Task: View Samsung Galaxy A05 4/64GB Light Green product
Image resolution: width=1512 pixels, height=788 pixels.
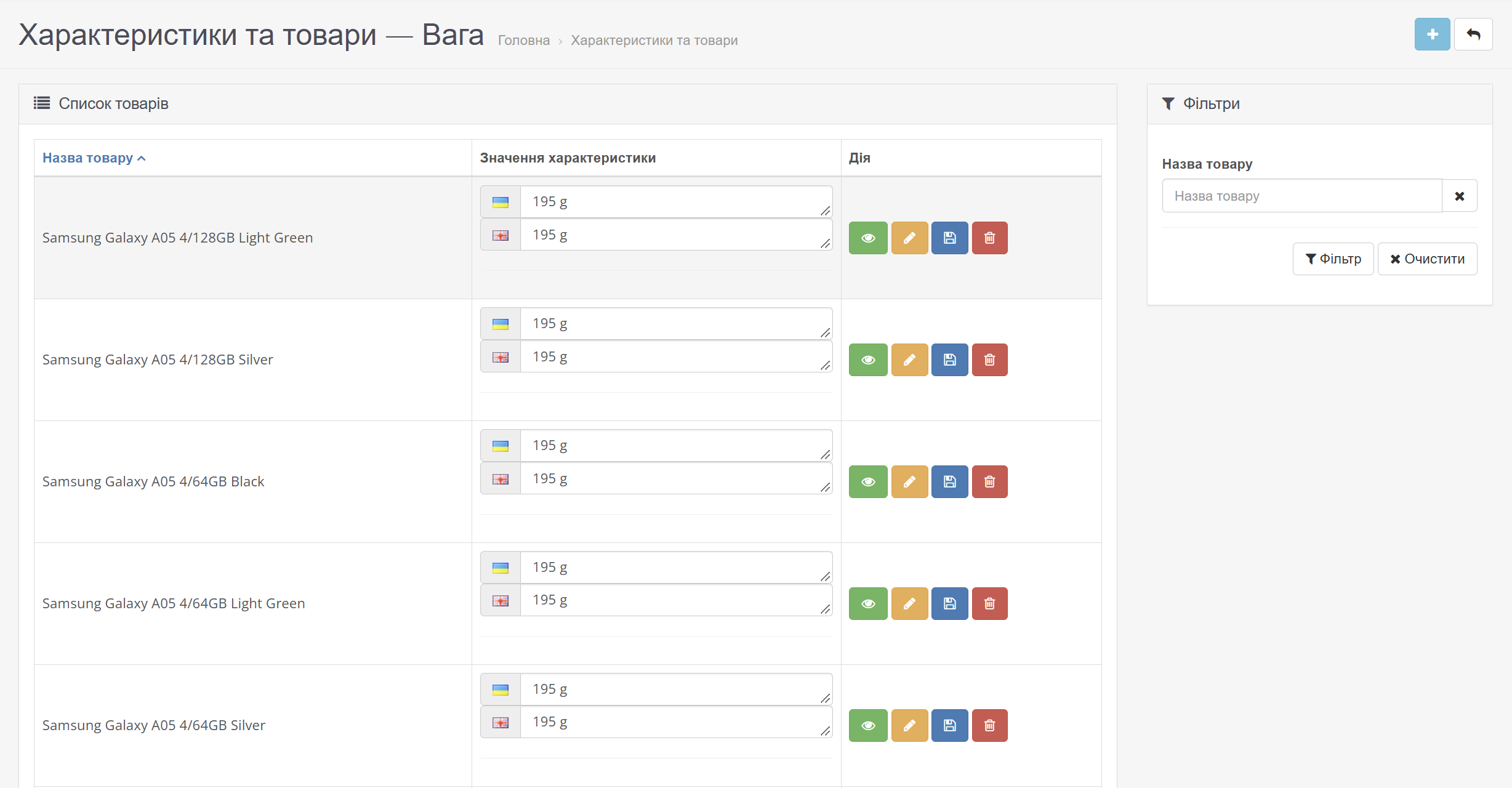Action: (x=868, y=603)
